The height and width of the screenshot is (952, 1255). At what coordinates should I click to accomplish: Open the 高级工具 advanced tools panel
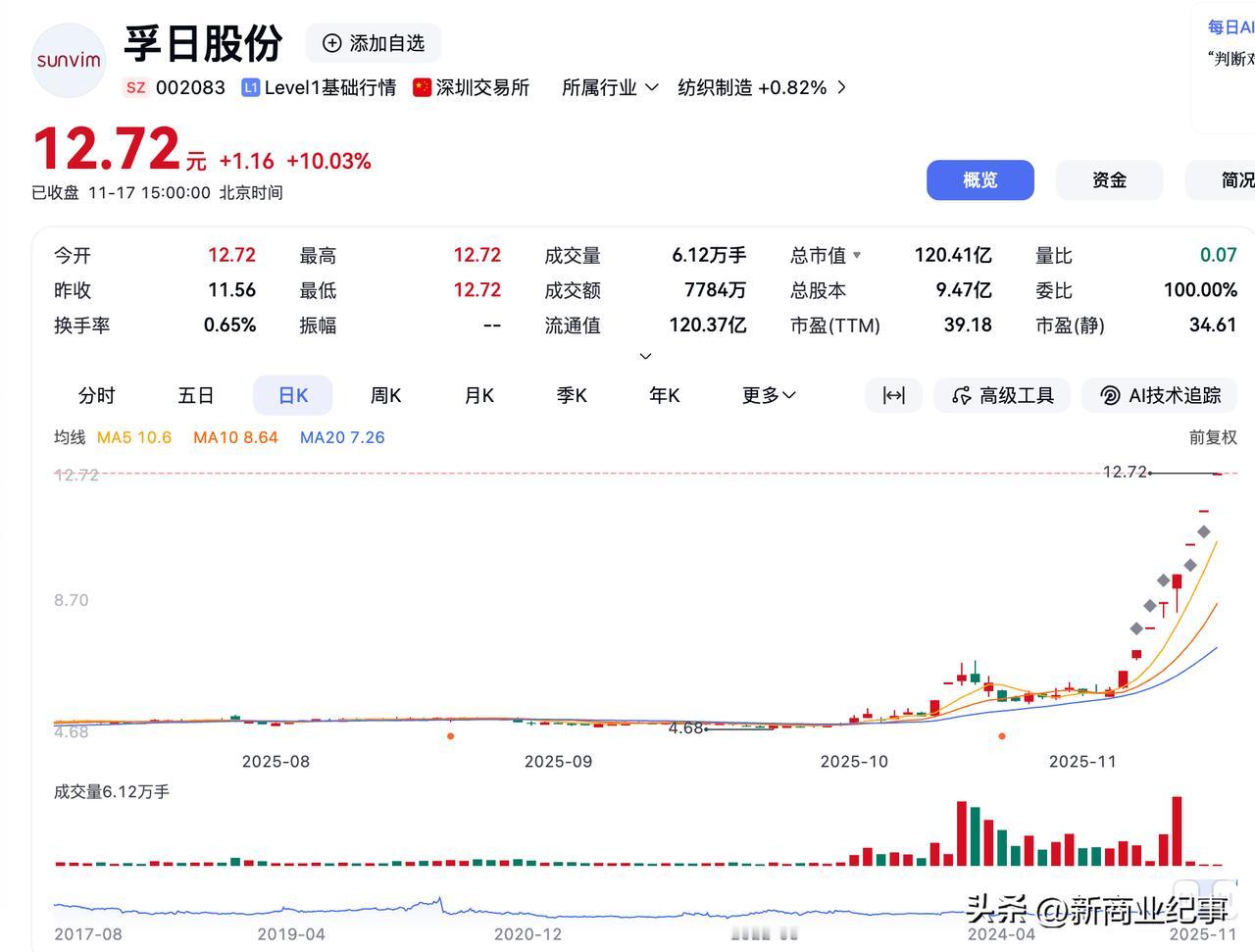point(1001,395)
